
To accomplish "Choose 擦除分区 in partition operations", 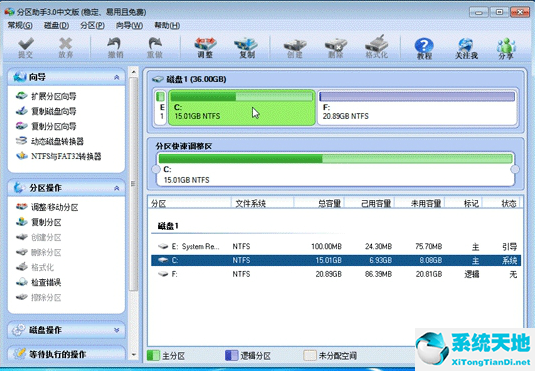I will 38,297.
